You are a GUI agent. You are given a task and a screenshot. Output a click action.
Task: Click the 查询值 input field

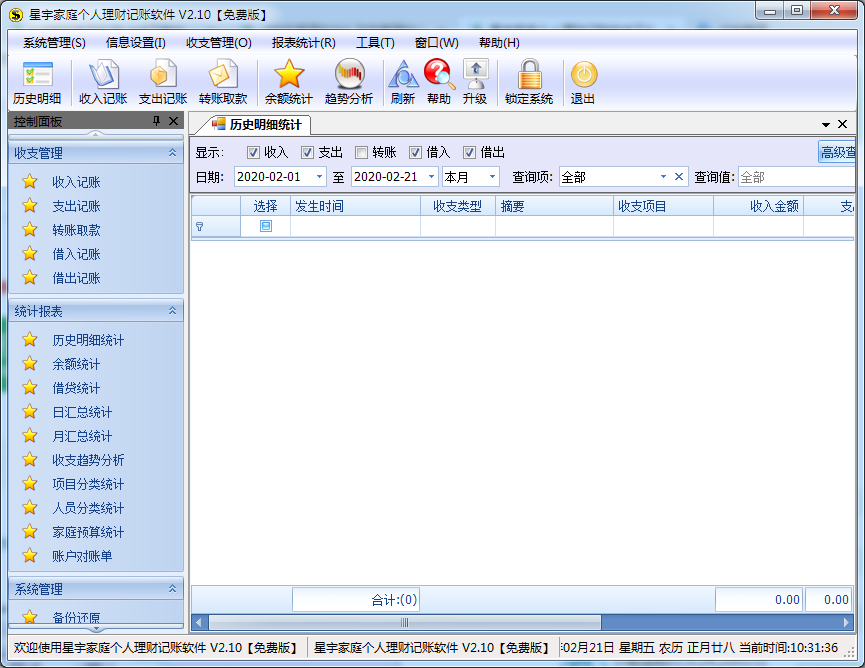(797, 177)
